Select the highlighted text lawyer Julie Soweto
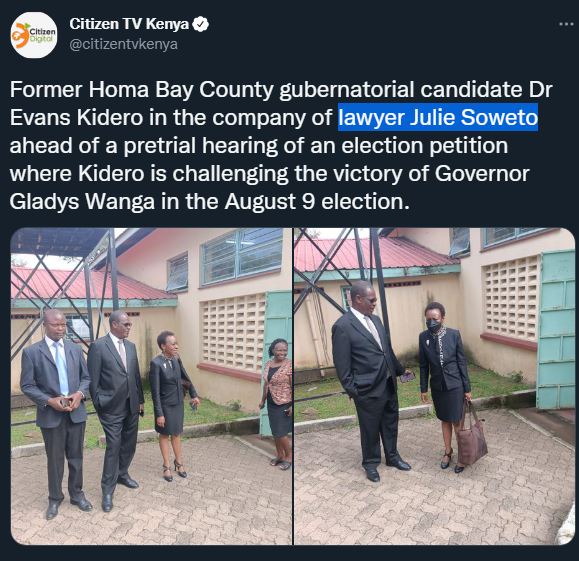This screenshot has width=579, height=561. click(x=438, y=117)
